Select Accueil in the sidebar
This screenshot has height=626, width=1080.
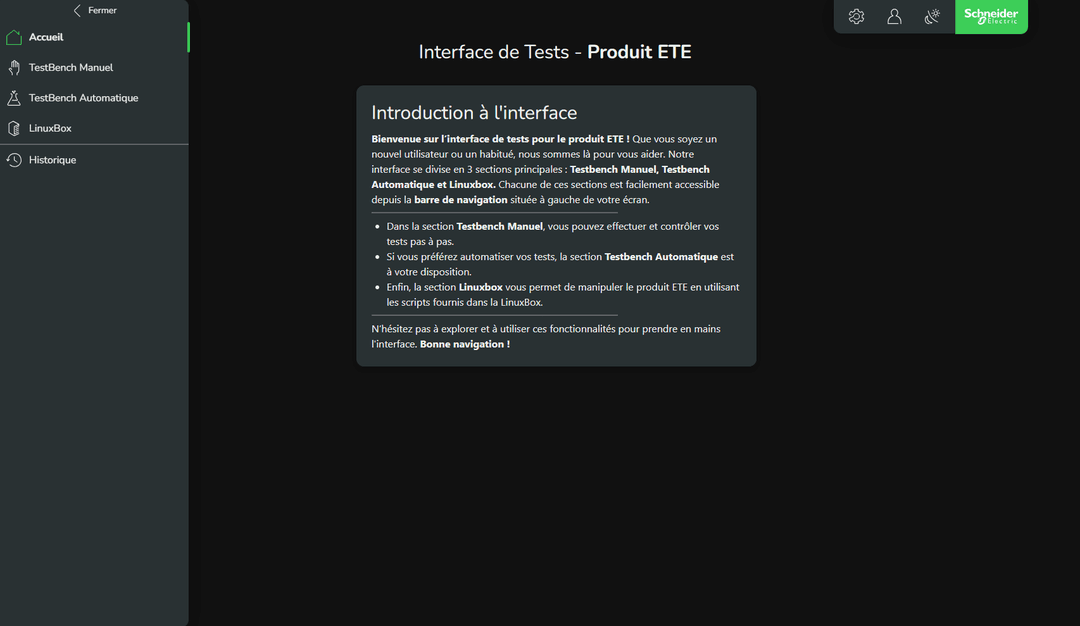(46, 37)
